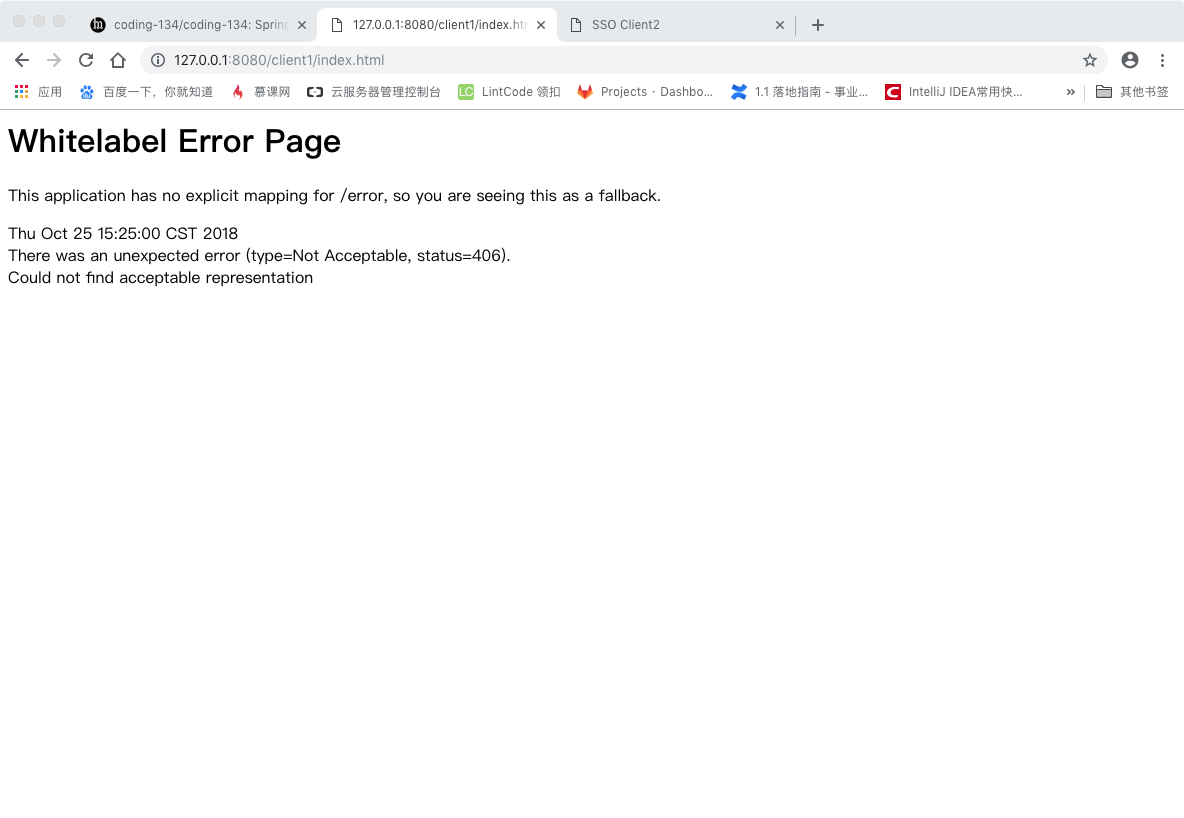Open Projects · Dashboard bookmark
The width and height of the screenshot is (1184, 818).
(x=646, y=92)
